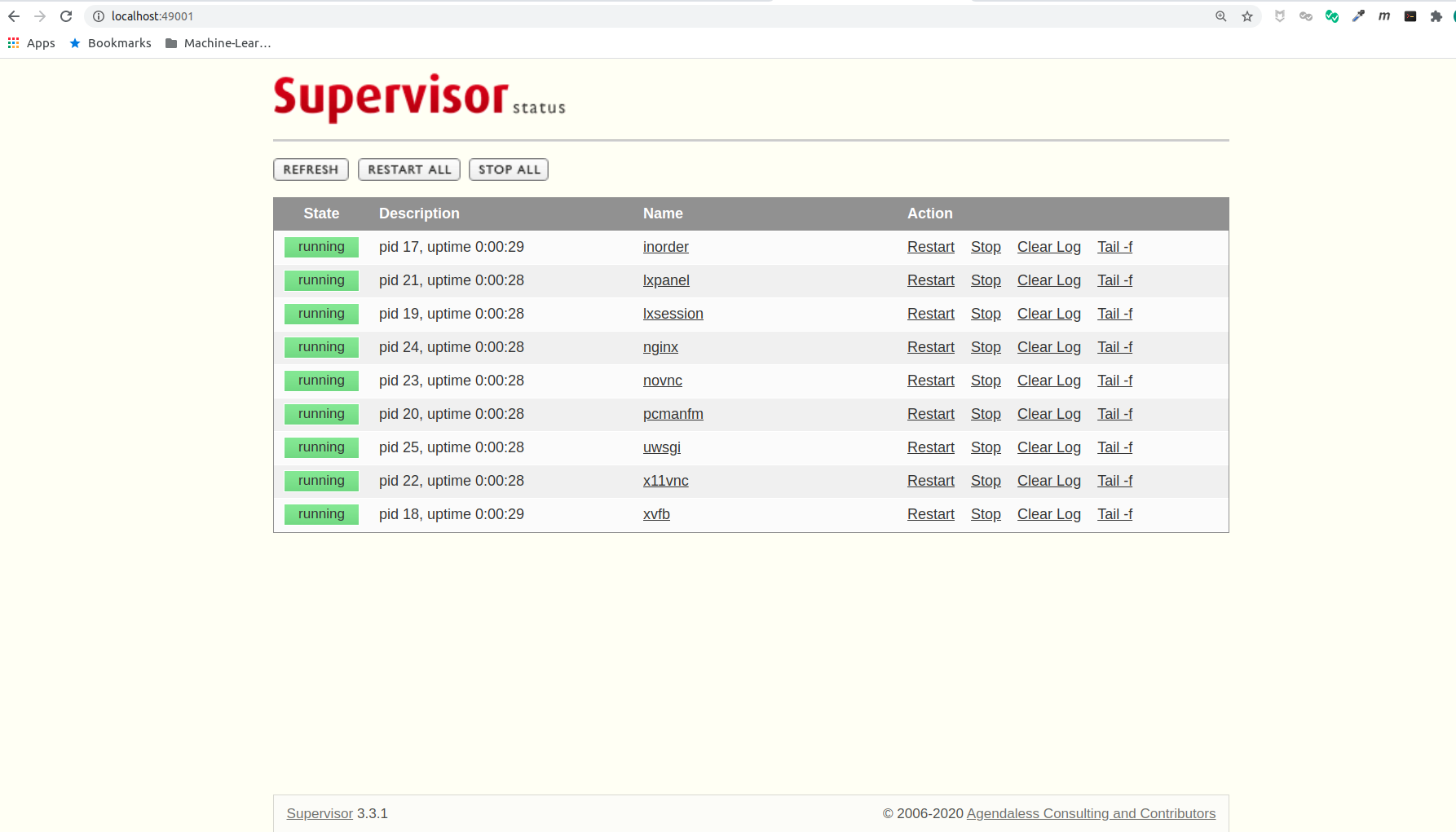
Task: Open the xvfb process link
Action: [x=656, y=514]
